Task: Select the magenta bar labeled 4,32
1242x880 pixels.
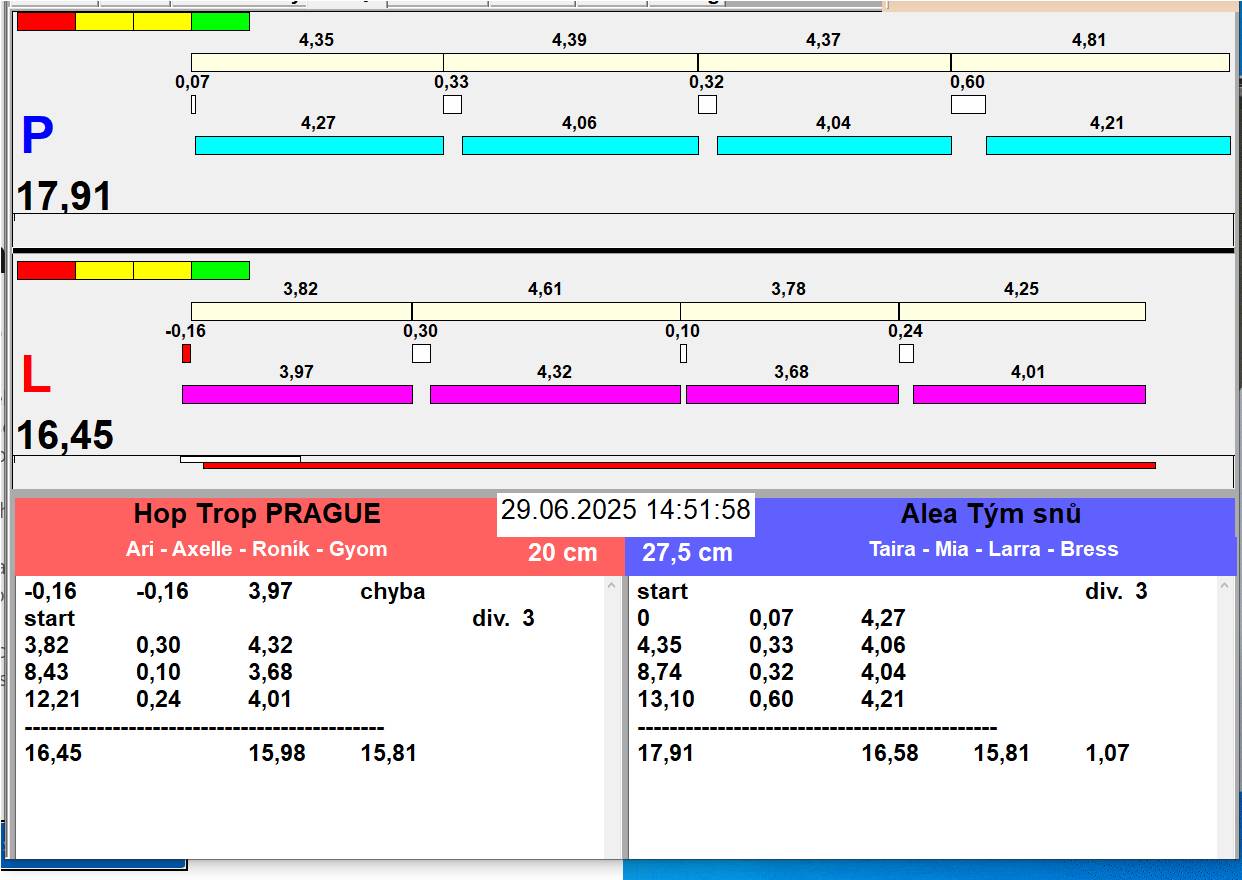Action: point(555,394)
